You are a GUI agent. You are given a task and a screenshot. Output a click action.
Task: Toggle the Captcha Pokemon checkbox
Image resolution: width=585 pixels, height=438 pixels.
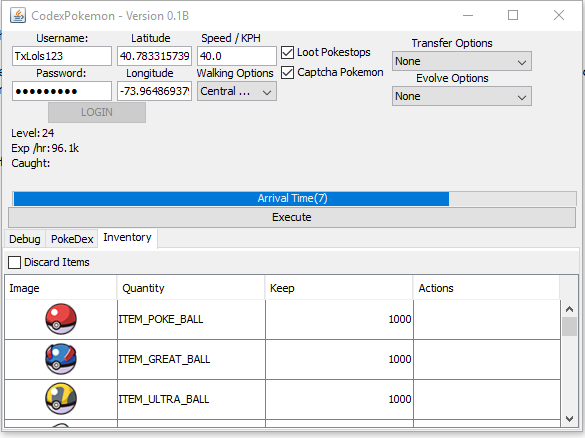(287, 72)
